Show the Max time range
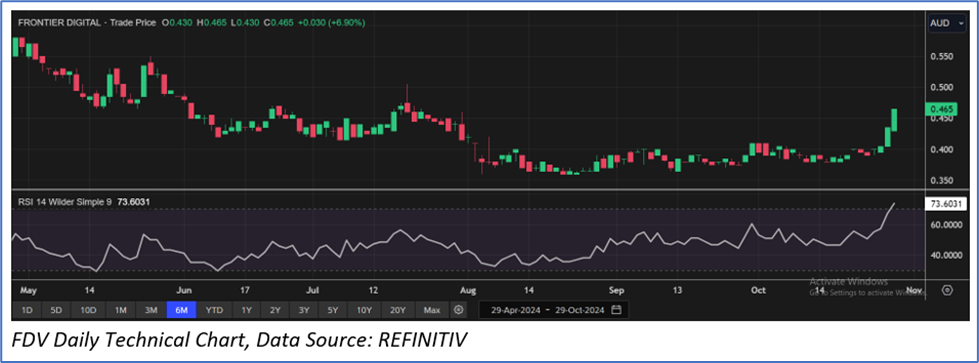 tap(431, 310)
